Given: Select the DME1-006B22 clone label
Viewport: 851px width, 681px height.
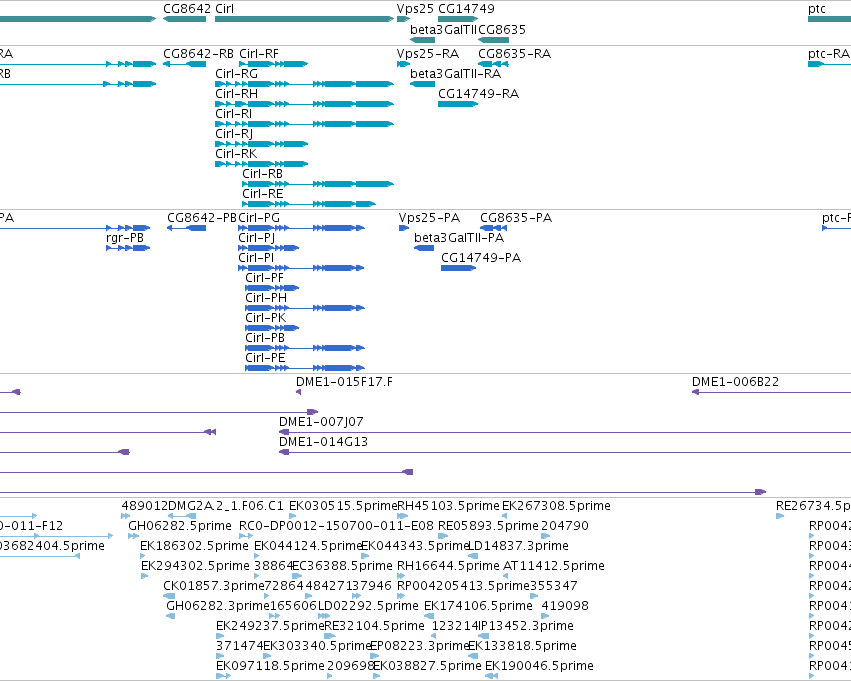Looking at the screenshot, I should pos(735,382).
